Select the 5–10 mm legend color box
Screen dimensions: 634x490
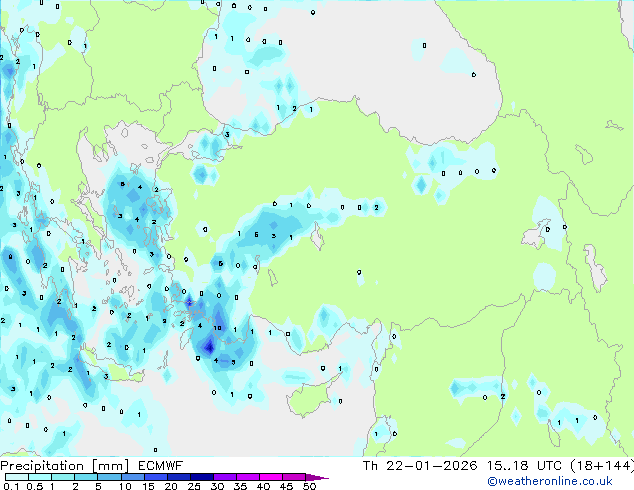[109, 477]
